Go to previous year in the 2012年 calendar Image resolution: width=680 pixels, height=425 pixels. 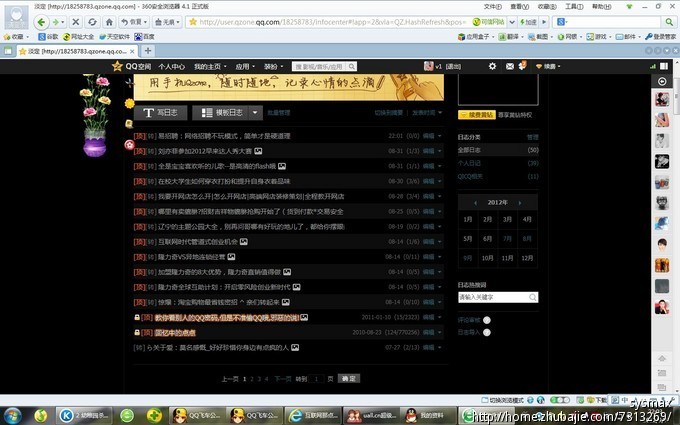pyautogui.click(x=475, y=203)
